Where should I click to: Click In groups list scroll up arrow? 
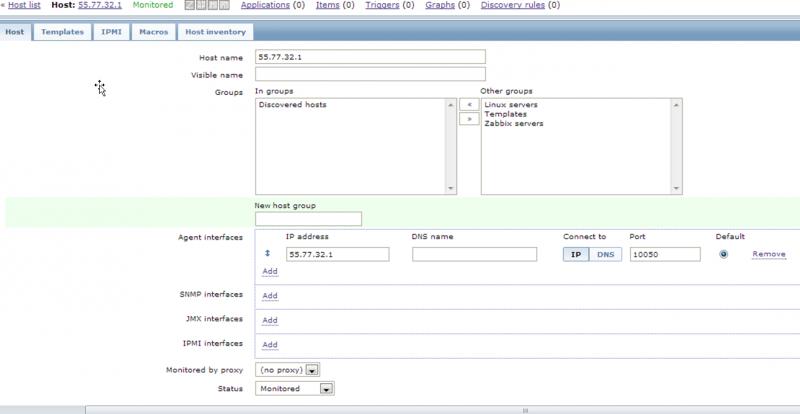[451, 105]
